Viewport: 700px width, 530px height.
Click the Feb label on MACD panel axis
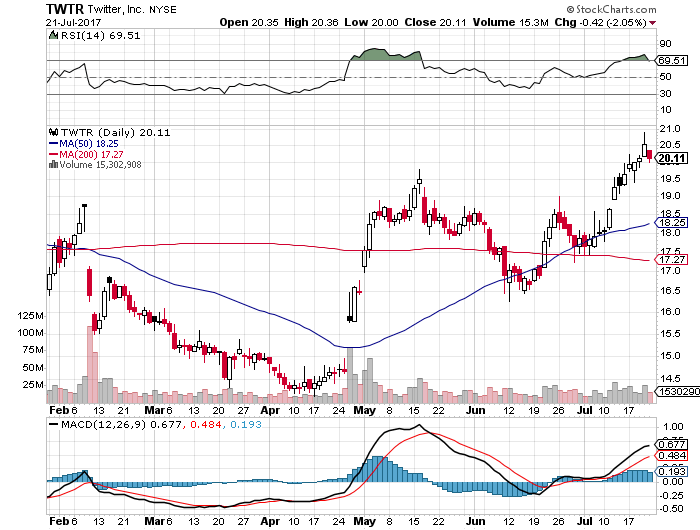[58, 522]
